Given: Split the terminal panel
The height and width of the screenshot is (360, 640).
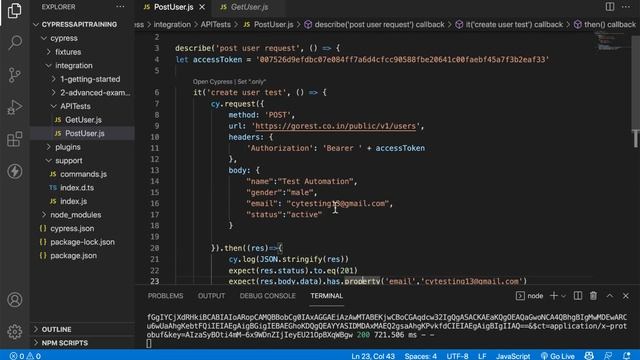Looking at the screenshot, I should 578,296.
